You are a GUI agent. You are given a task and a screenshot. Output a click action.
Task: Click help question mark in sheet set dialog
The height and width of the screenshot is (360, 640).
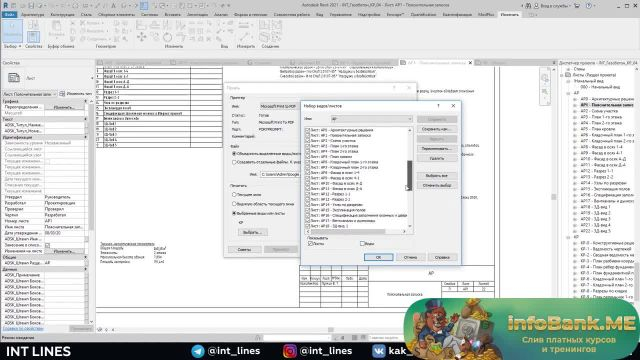coord(438,106)
